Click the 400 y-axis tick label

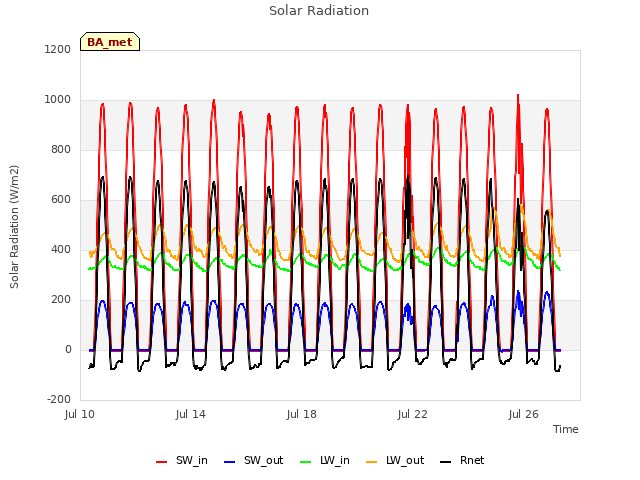coord(61,249)
